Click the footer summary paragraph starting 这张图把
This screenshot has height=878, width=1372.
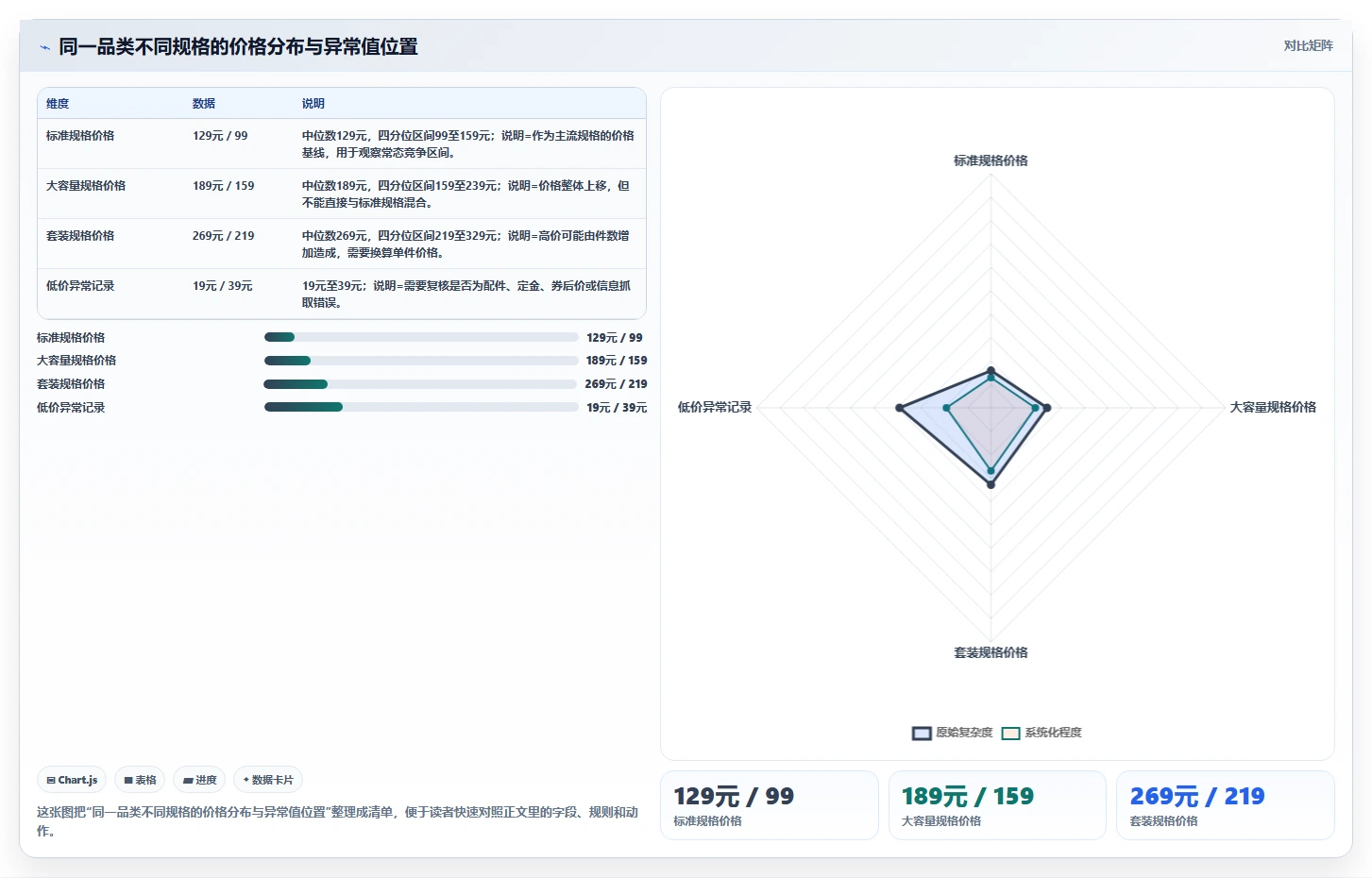click(x=338, y=821)
